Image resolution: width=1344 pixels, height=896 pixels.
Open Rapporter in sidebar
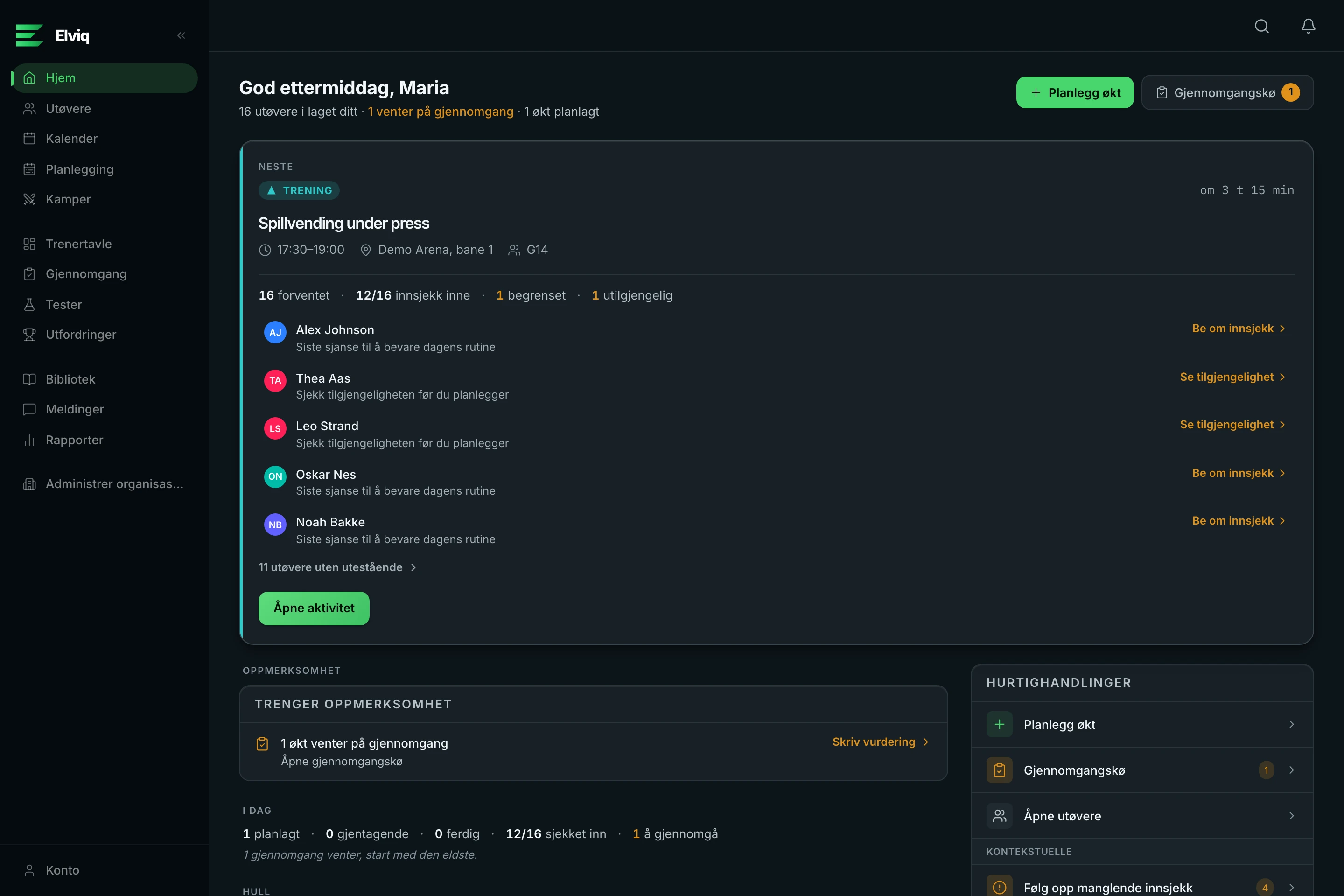105,440
